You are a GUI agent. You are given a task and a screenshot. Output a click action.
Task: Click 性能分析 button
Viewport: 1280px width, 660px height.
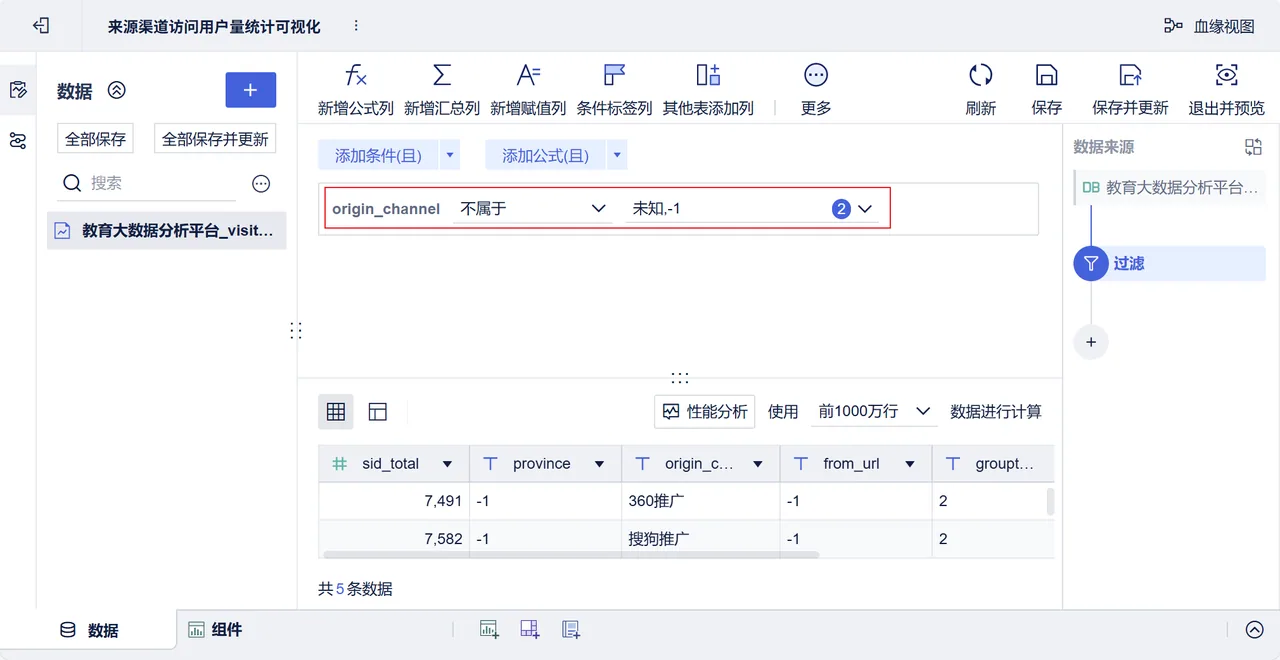pos(705,411)
